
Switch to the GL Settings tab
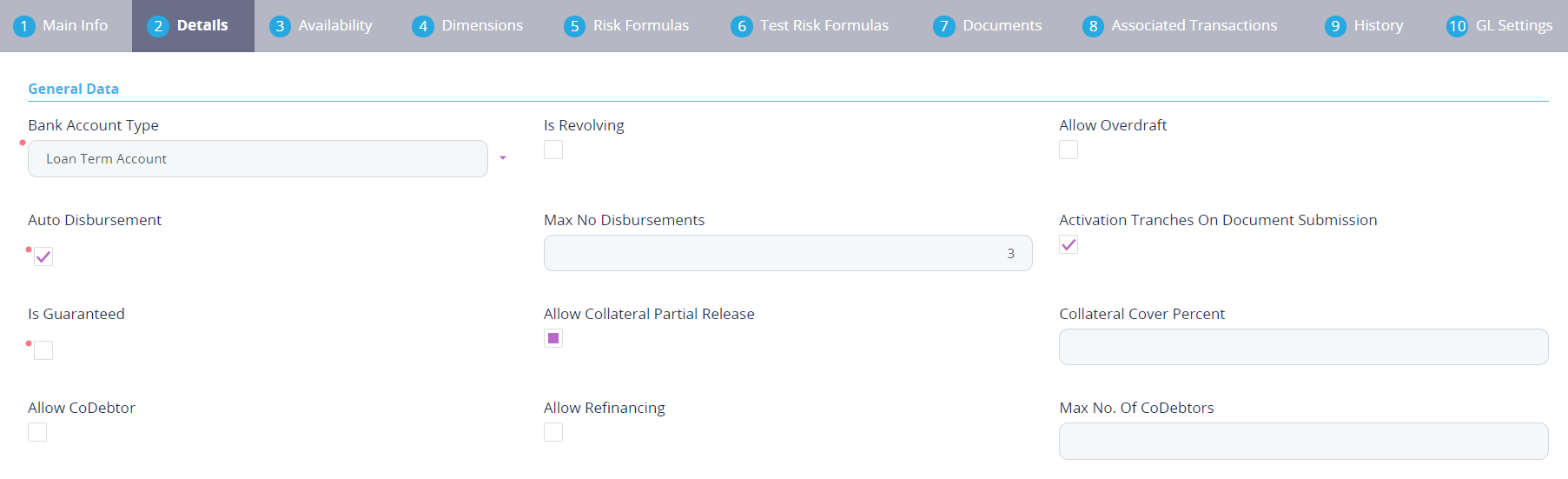click(1500, 26)
